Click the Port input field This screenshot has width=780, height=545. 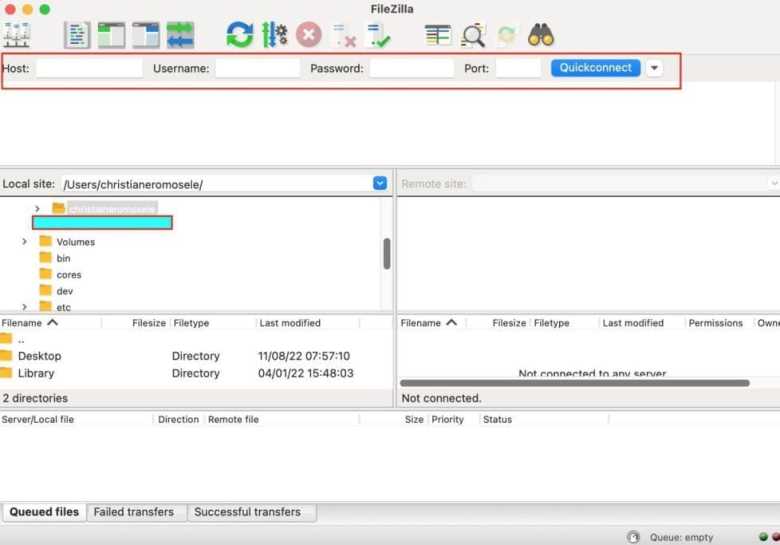pos(518,68)
